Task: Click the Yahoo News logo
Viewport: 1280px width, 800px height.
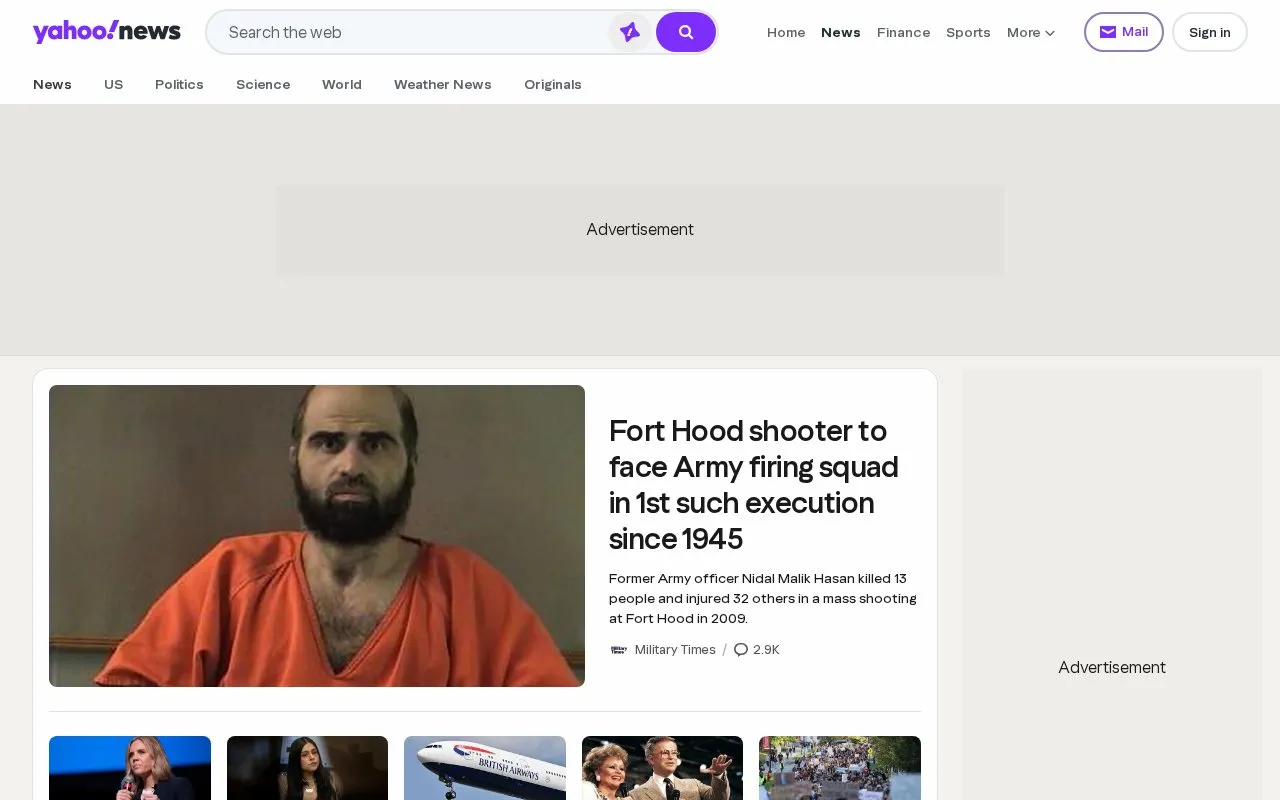Action: click(106, 32)
